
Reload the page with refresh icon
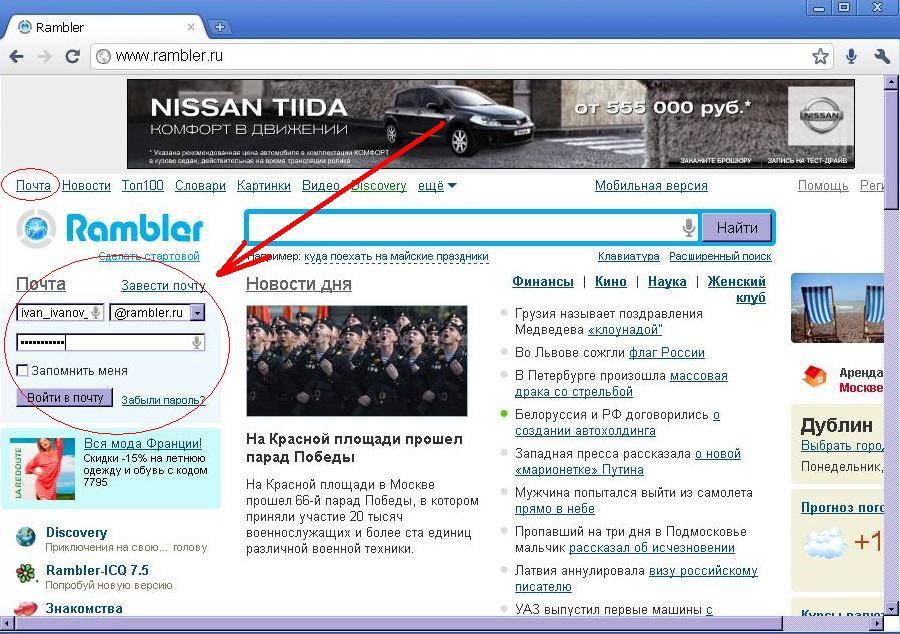click(x=72, y=56)
